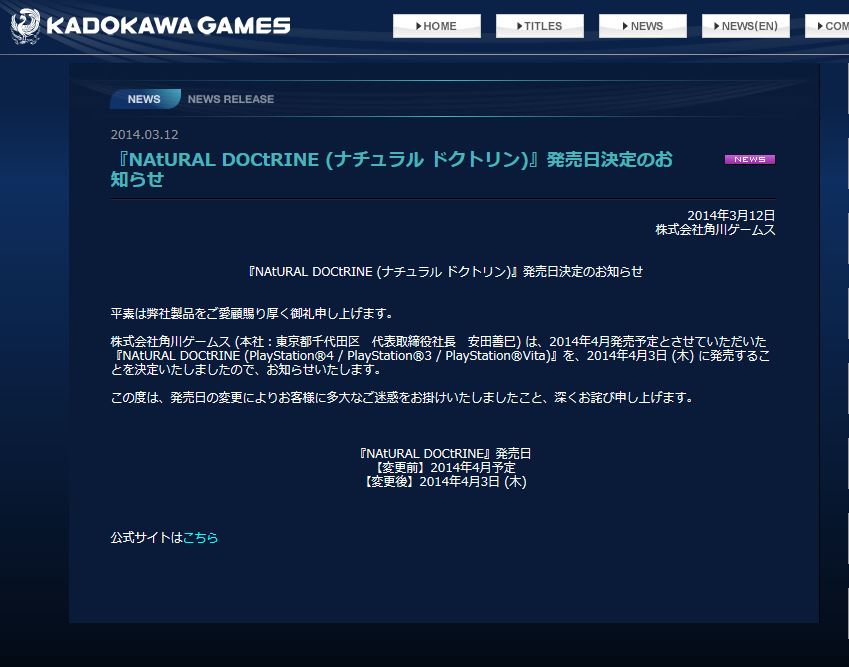Click the 2014.03.12 date stamp
Viewport: 849px width, 667px height.
[x=145, y=134]
